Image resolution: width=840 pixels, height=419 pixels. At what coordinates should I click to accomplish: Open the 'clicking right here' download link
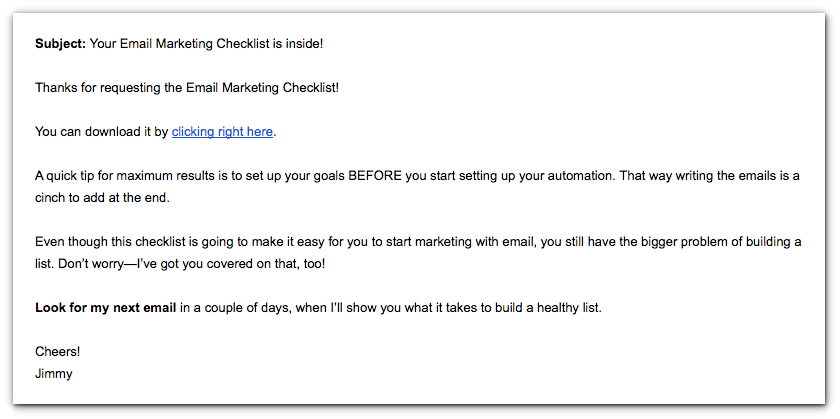click(x=222, y=132)
